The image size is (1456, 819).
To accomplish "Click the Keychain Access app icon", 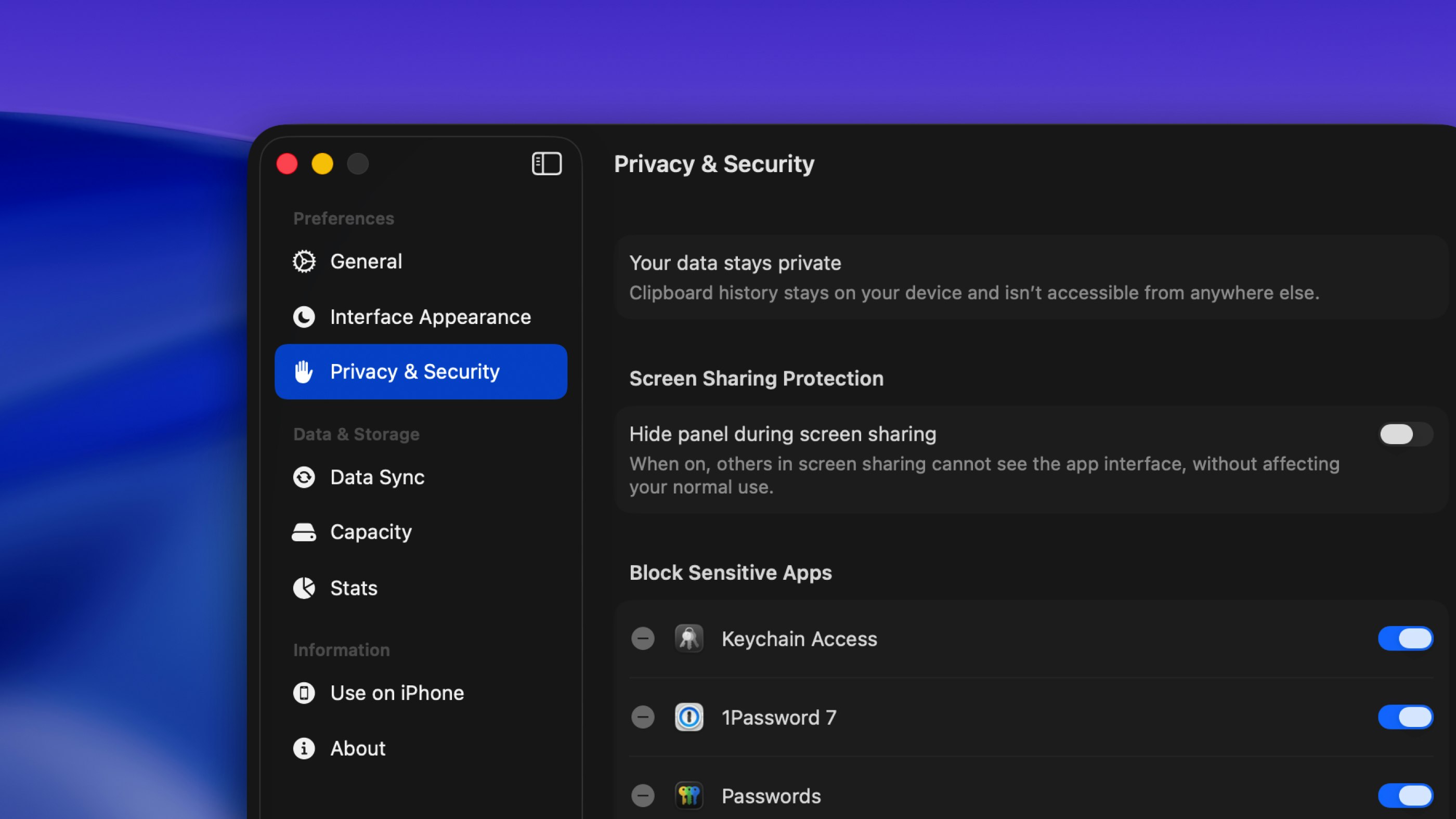I will 689,639.
